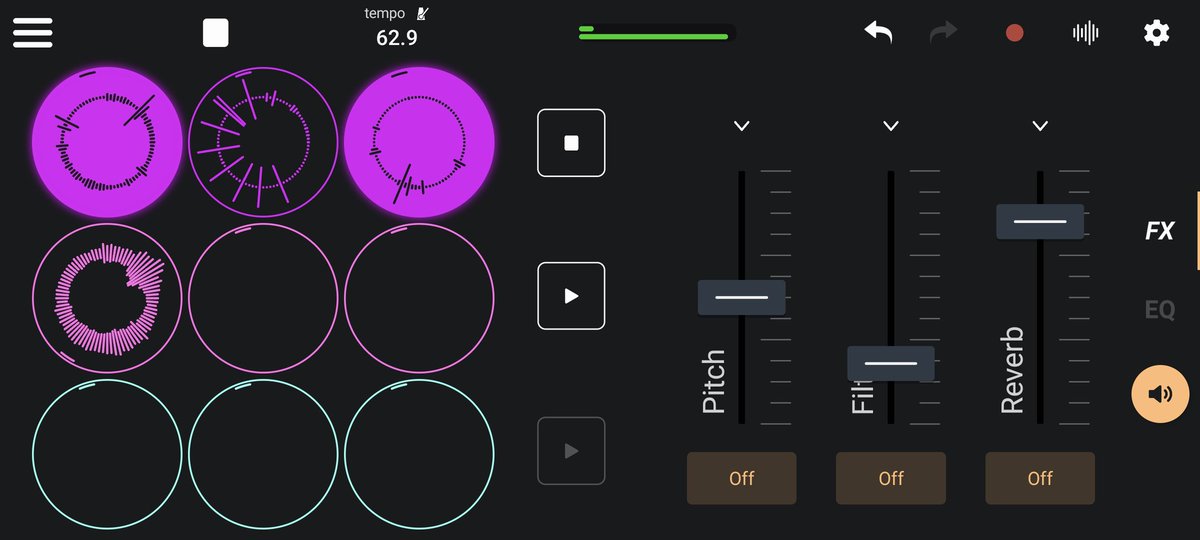This screenshot has height=540, width=1200.
Task: Click the Filter slider handle
Action: [891, 363]
